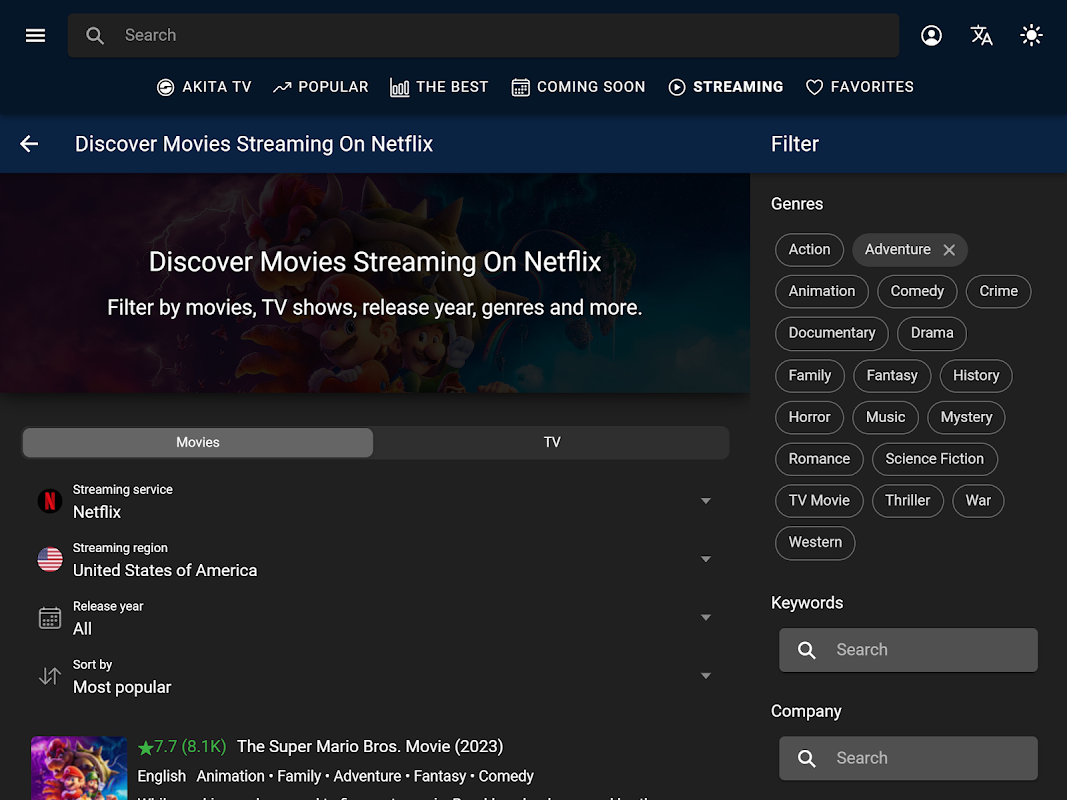1067x800 pixels.
Task: Click the release year calendar icon
Action: (50, 618)
